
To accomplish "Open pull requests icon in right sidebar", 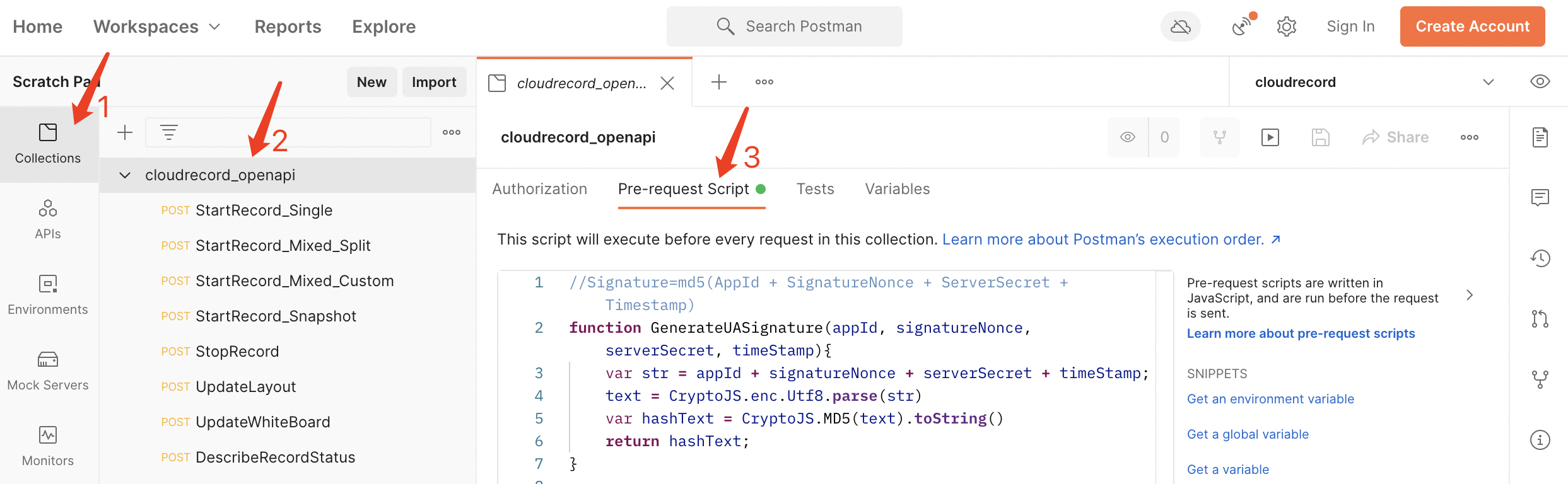I will click(1540, 318).
